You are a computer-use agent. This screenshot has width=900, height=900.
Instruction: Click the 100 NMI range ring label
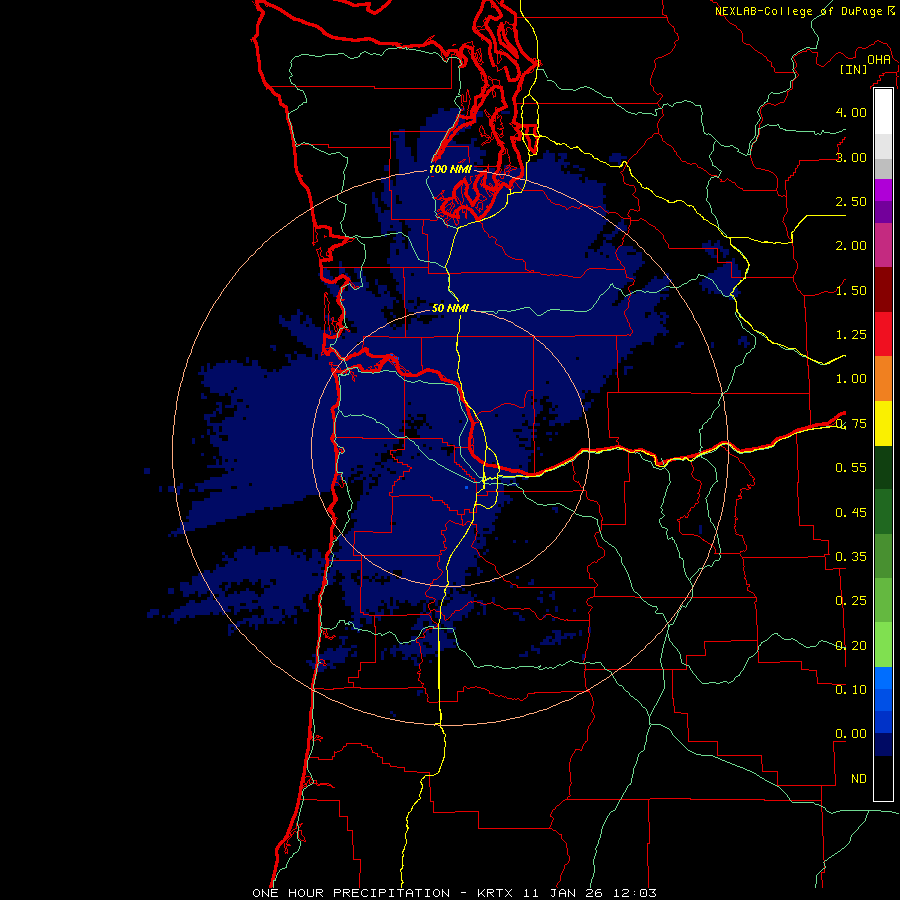(x=451, y=169)
